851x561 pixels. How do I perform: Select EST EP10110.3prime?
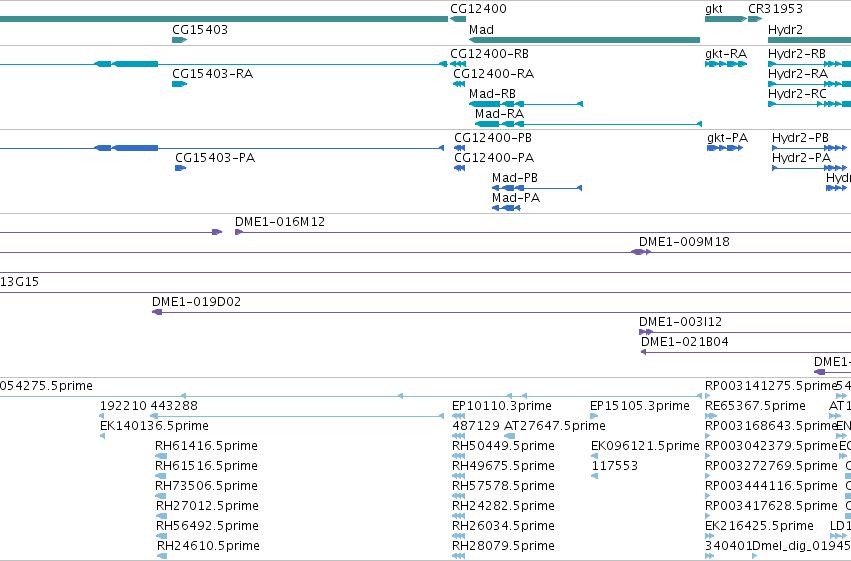click(x=502, y=406)
